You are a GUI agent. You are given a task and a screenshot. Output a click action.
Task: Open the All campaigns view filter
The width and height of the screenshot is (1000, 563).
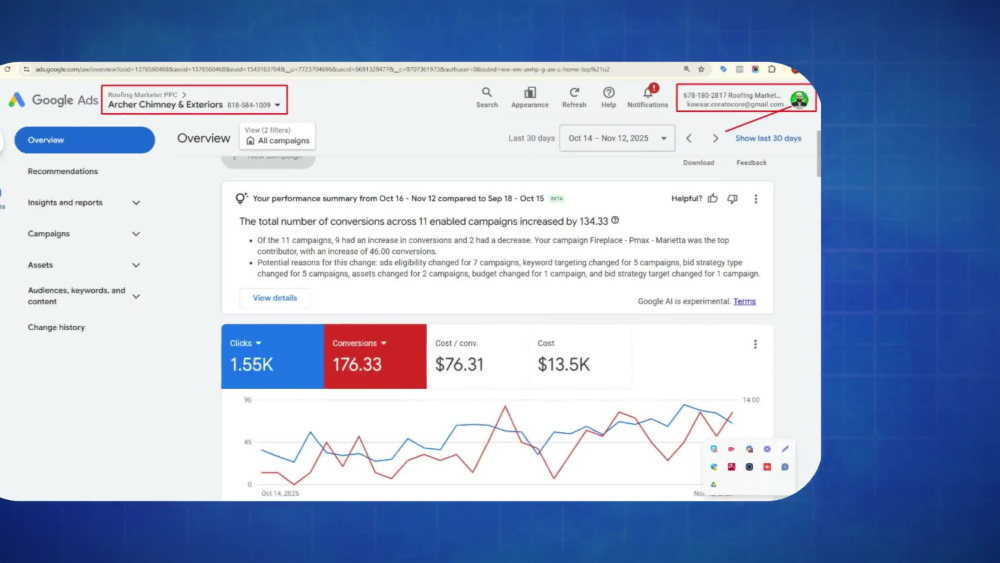277,136
